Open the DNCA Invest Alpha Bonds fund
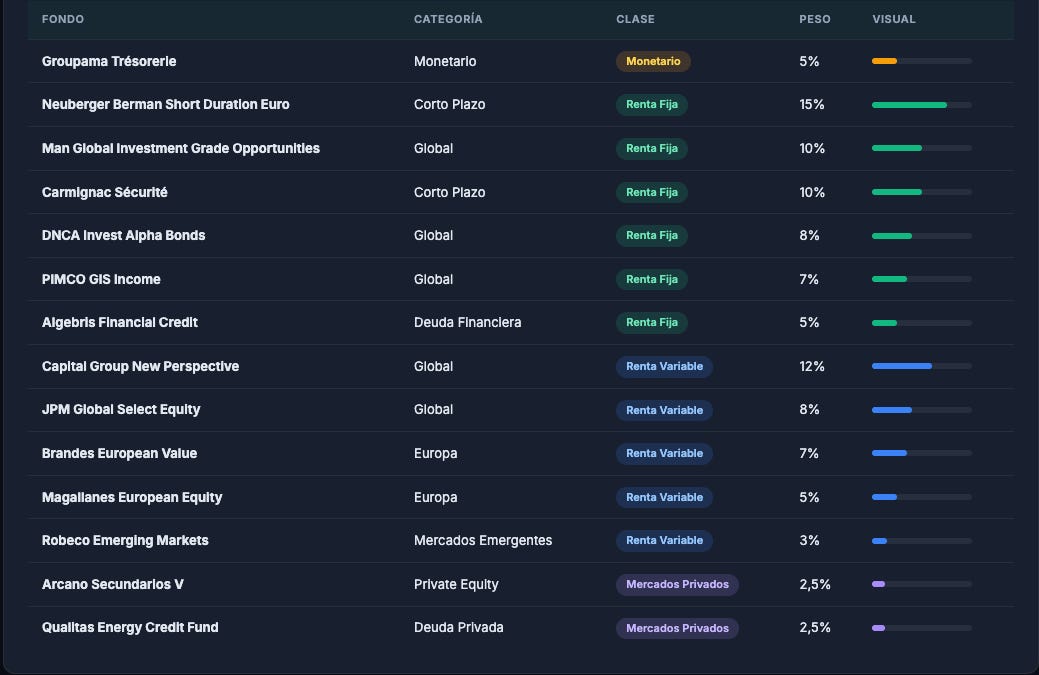 (x=123, y=235)
